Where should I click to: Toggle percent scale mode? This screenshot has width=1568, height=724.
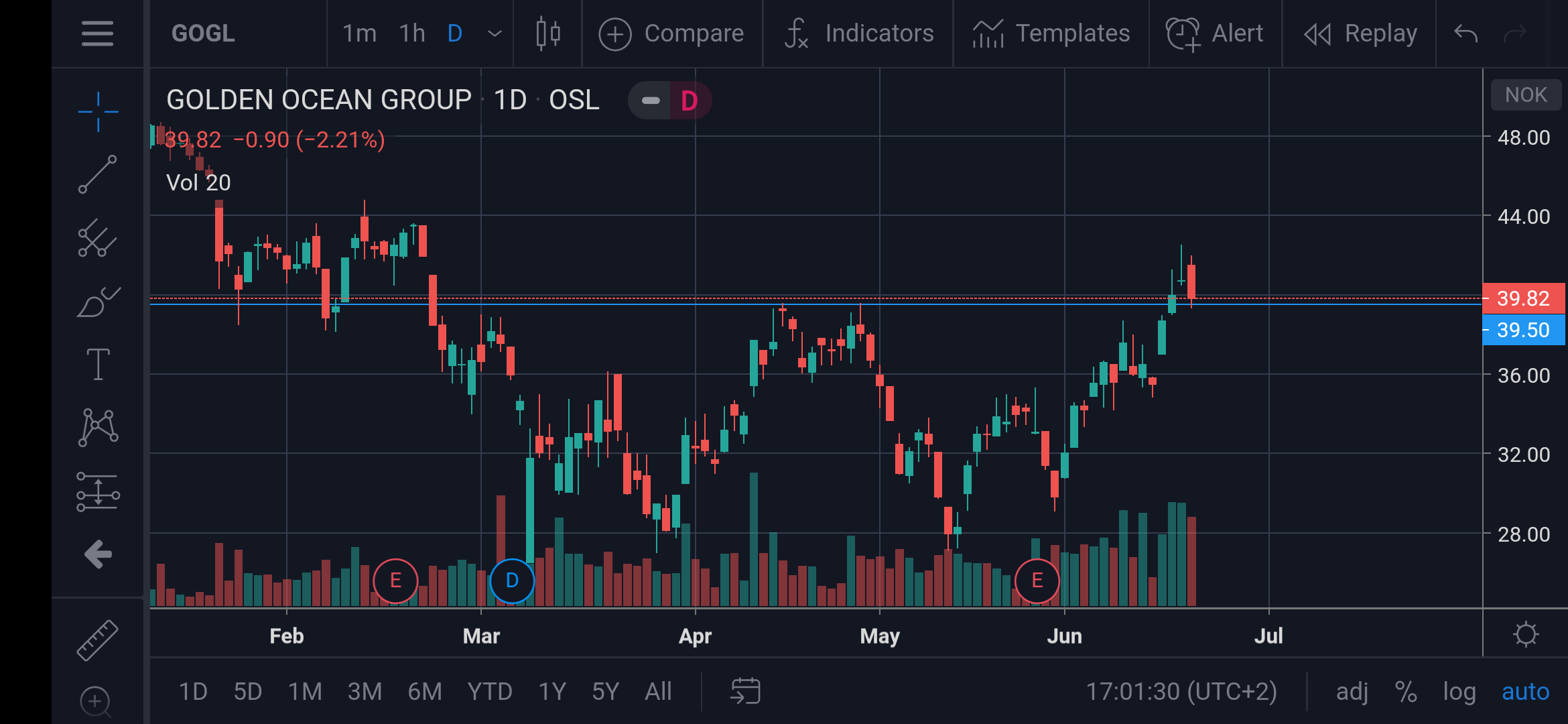(x=1405, y=691)
